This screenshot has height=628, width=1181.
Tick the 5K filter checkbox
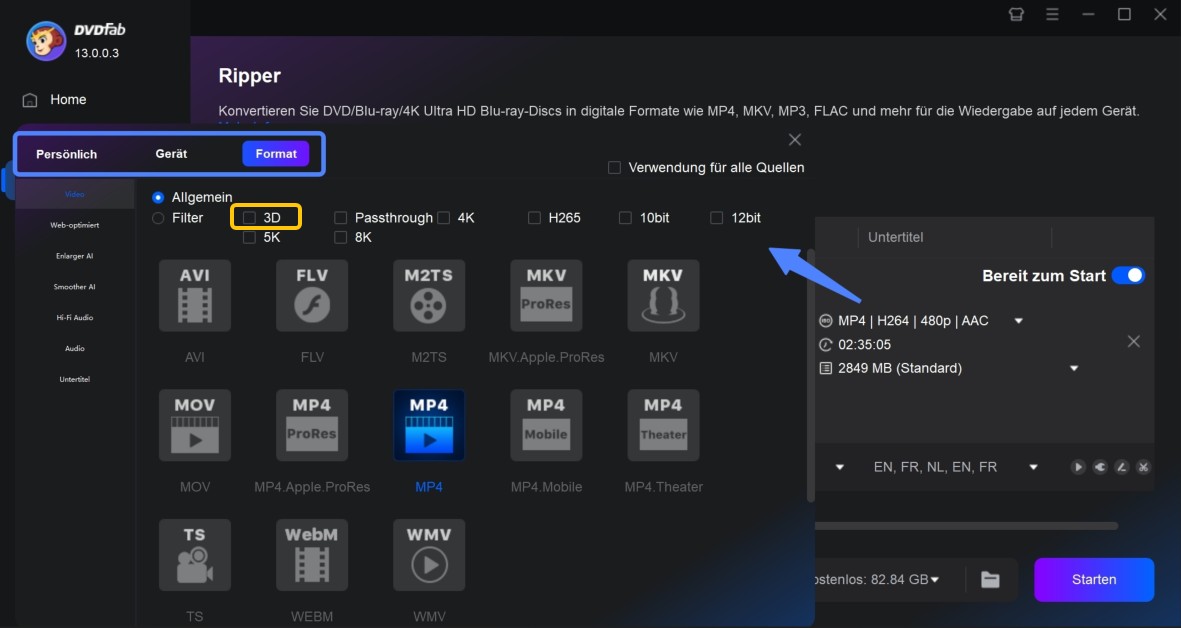point(249,238)
